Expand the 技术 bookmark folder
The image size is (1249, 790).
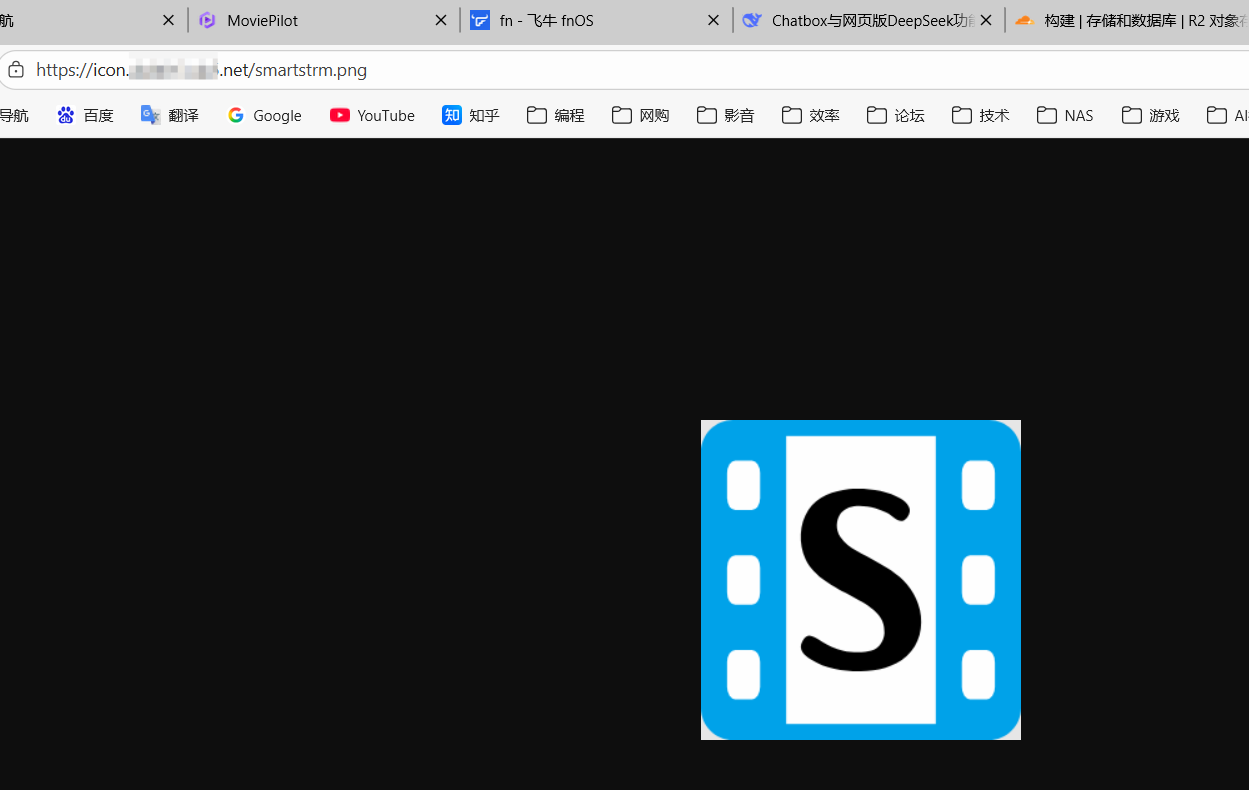click(x=981, y=115)
